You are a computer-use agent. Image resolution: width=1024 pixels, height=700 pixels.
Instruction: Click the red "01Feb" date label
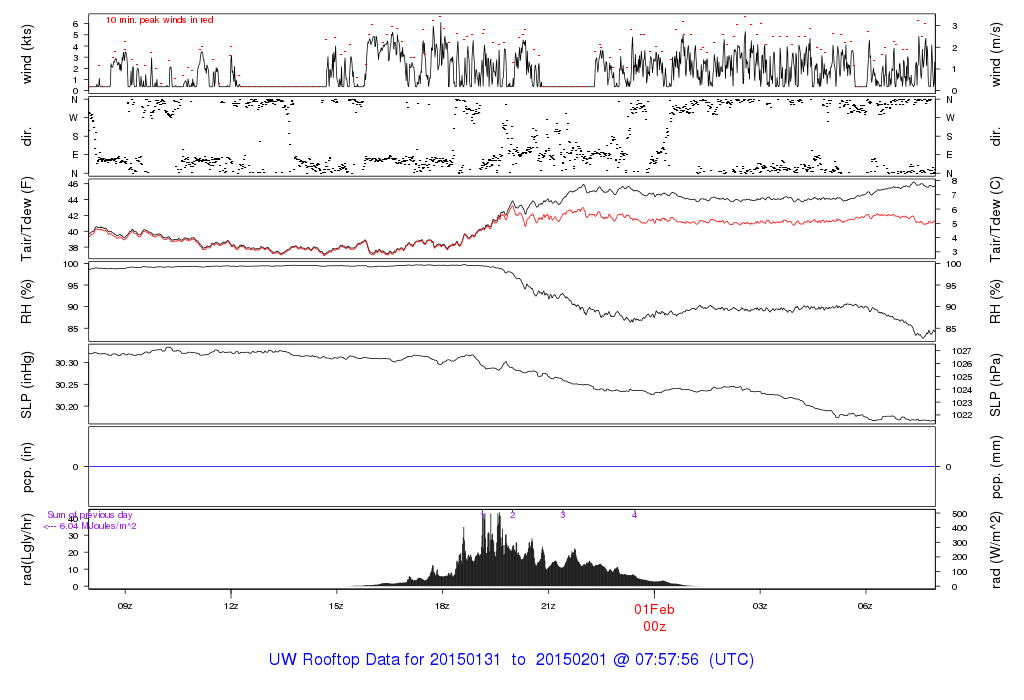point(654,610)
